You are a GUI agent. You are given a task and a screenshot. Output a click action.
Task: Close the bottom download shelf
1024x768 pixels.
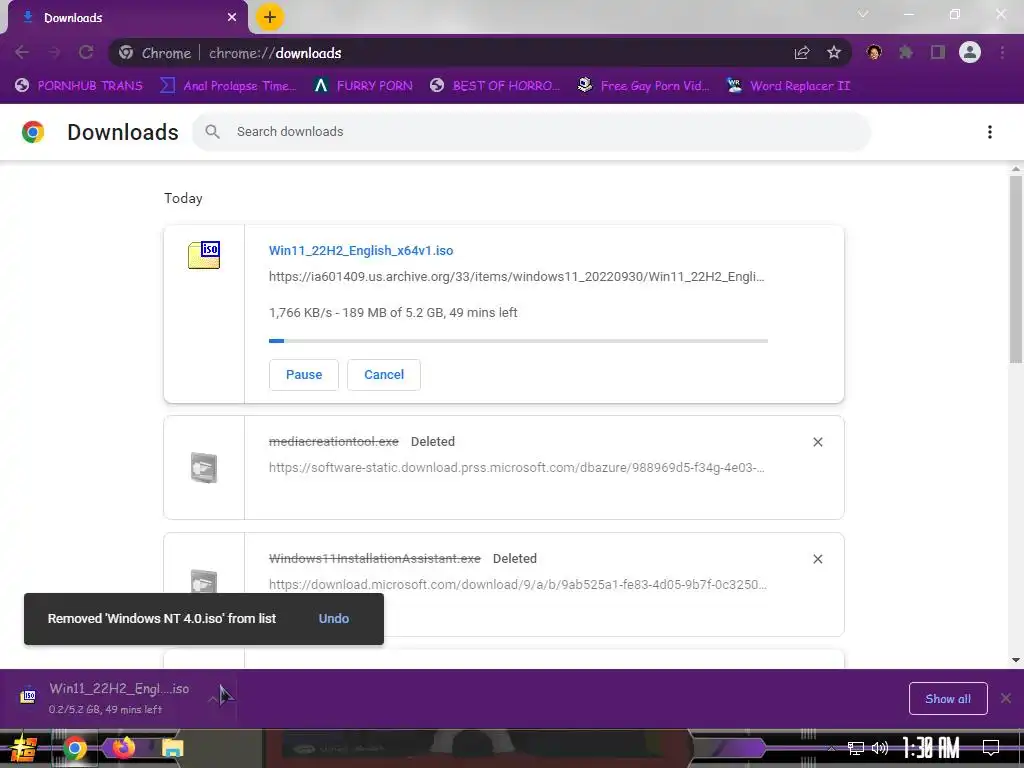[x=1006, y=698]
